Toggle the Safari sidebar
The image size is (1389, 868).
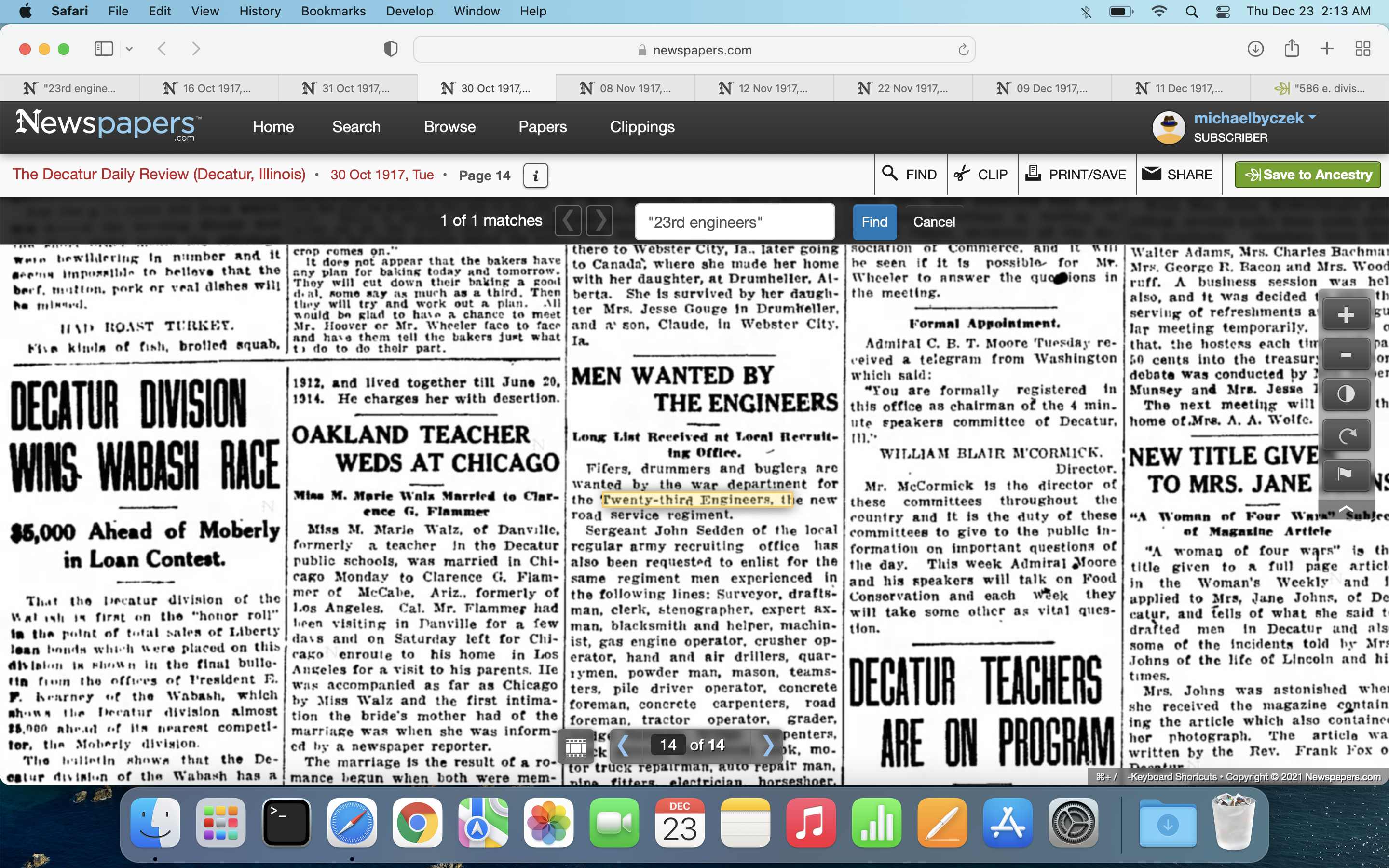coord(104,49)
